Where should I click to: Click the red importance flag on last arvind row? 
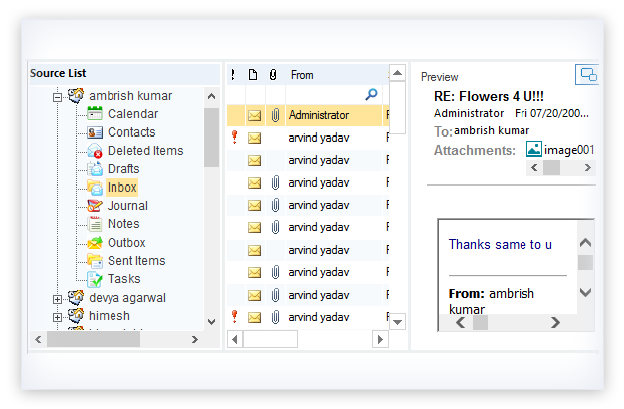coord(234,317)
